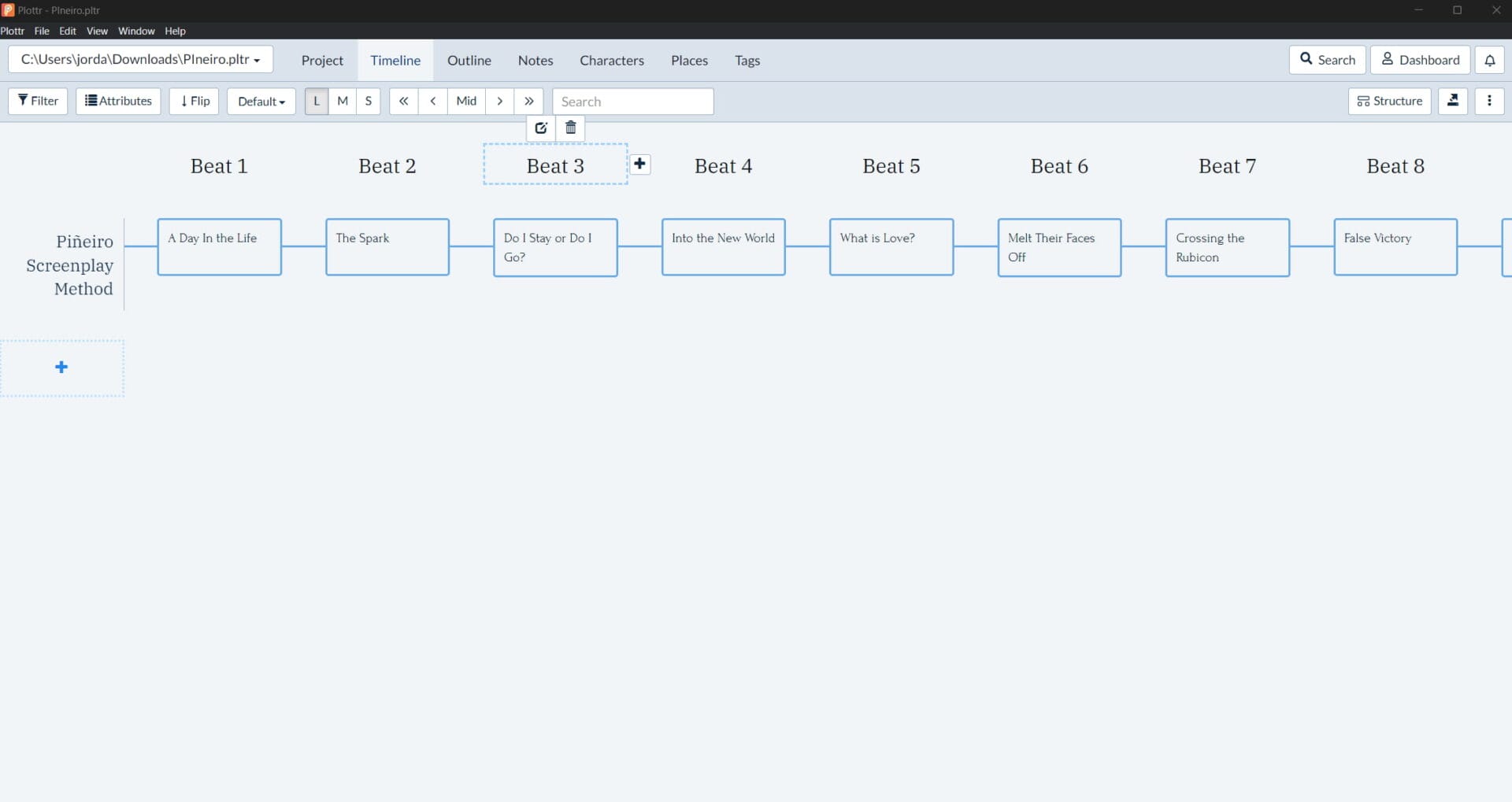Open the Filter options
Image resolution: width=1512 pixels, height=802 pixels.
[x=38, y=101]
